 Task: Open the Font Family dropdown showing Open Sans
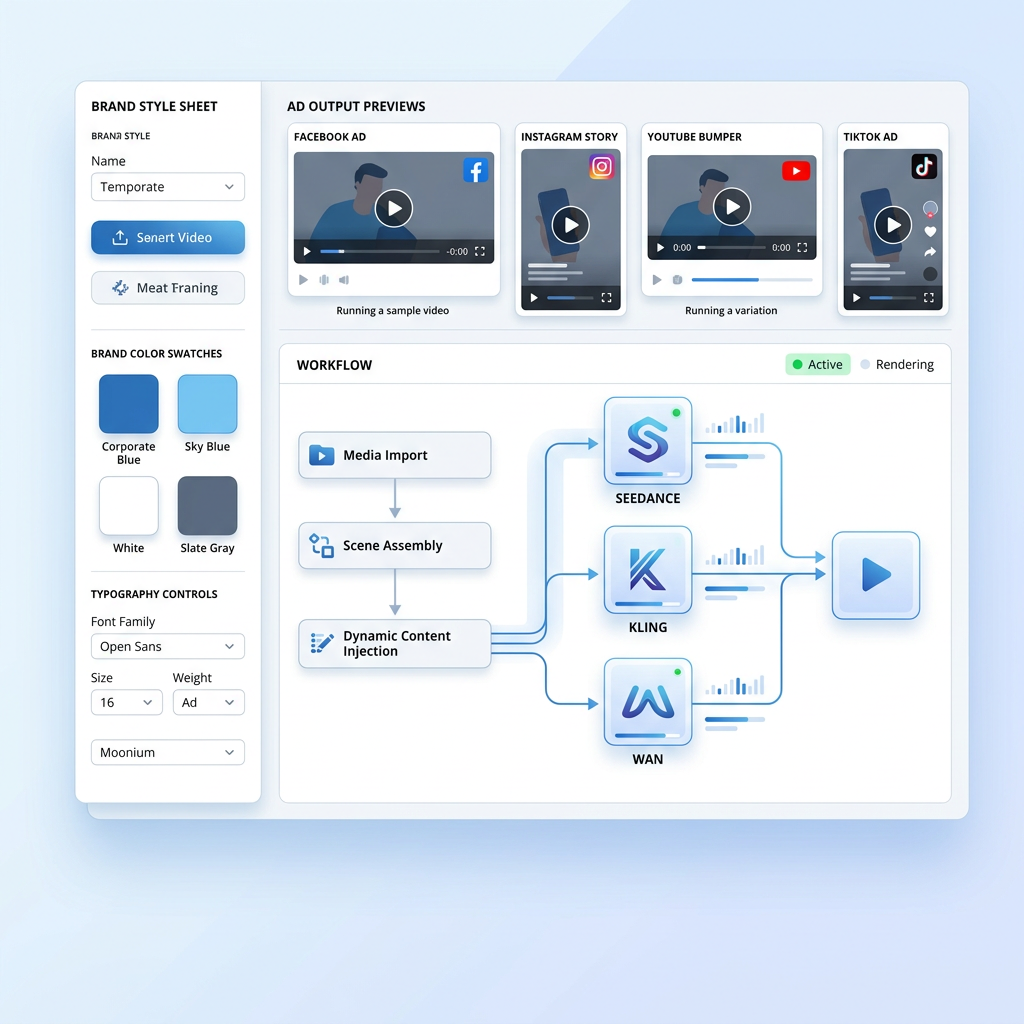(x=168, y=647)
